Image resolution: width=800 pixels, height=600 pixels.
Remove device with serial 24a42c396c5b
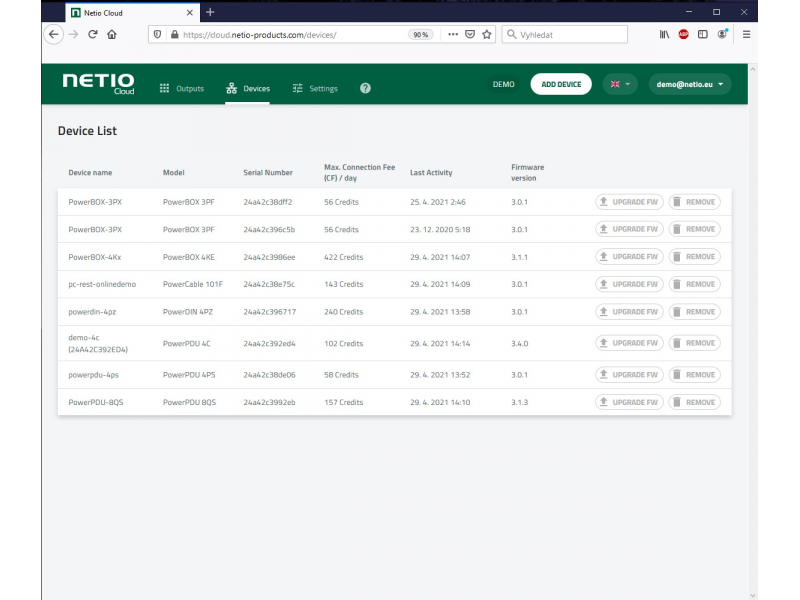coord(694,229)
